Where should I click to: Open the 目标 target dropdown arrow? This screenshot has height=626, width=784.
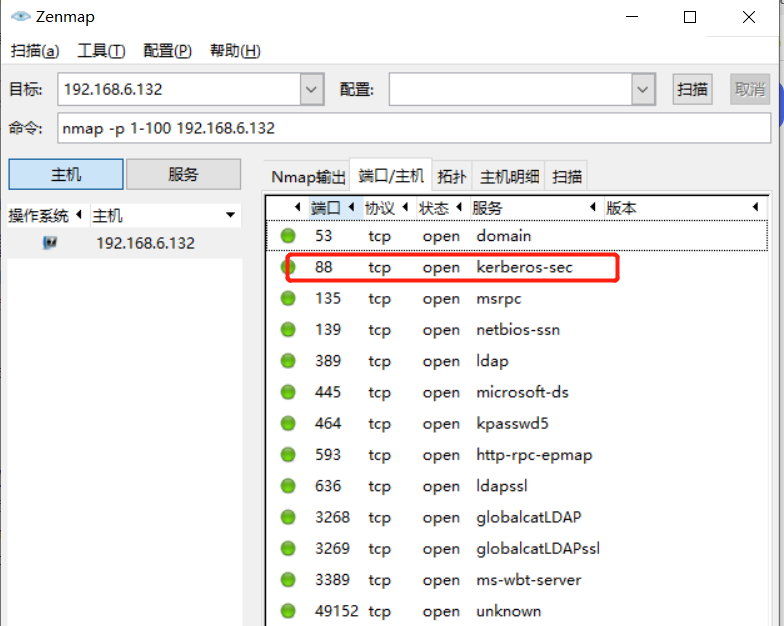312,90
